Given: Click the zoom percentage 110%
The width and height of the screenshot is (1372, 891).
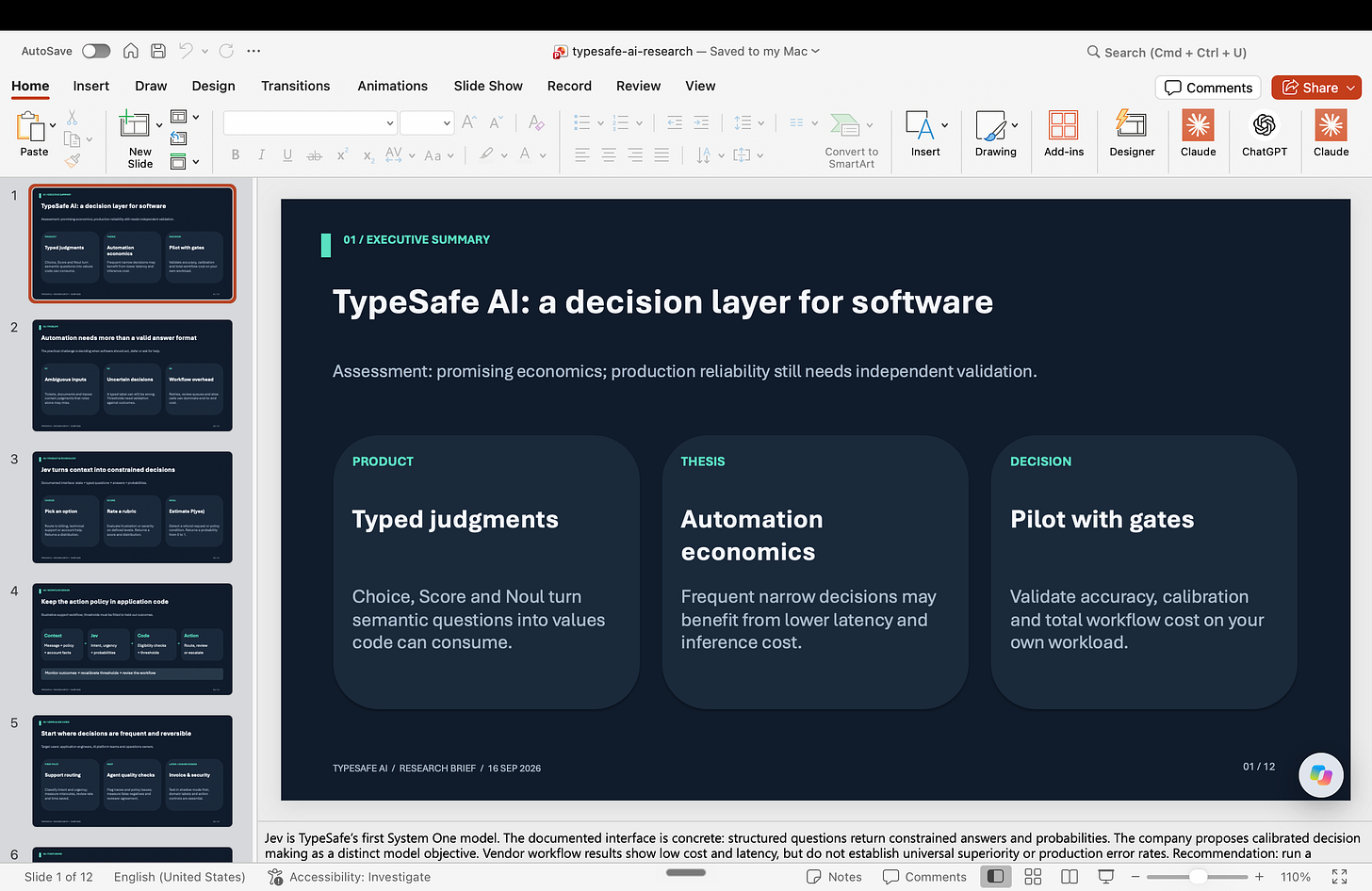Looking at the screenshot, I should tap(1296, 877).
